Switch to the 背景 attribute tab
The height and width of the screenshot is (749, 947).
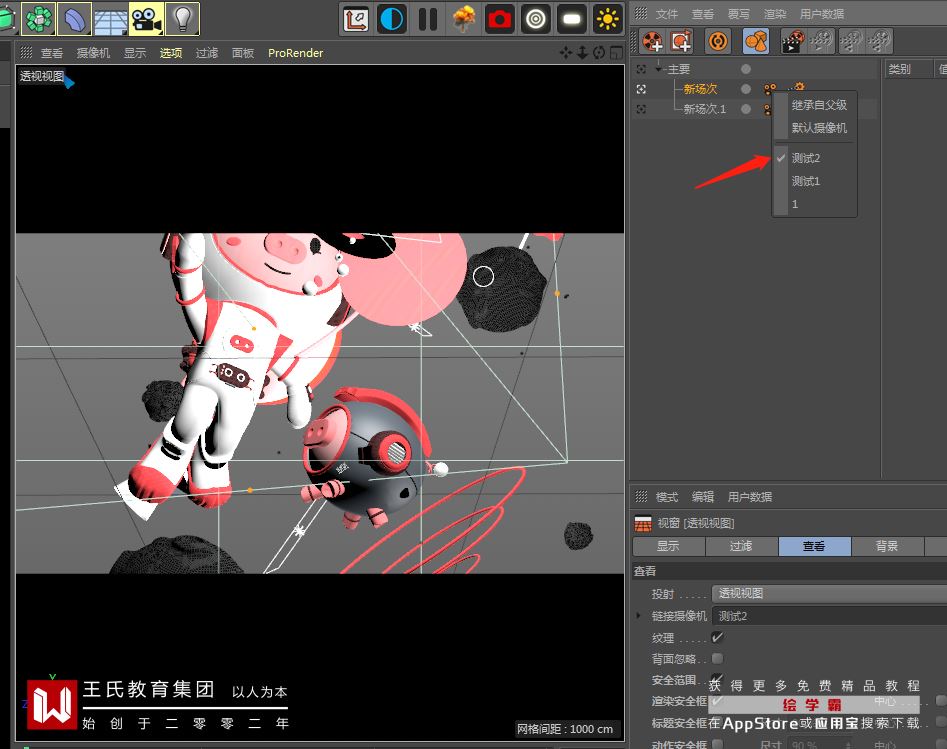pyautogui.click(x=887, y=546)
